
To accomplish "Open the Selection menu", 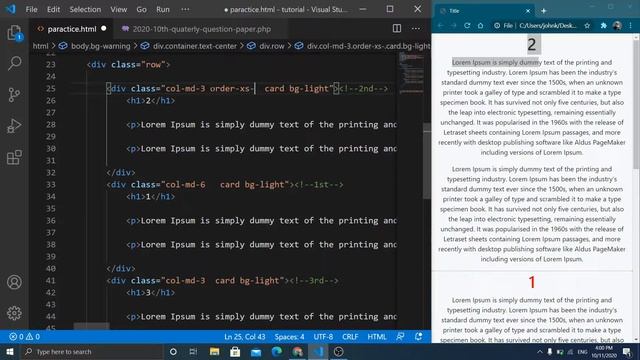I will 85,9.
